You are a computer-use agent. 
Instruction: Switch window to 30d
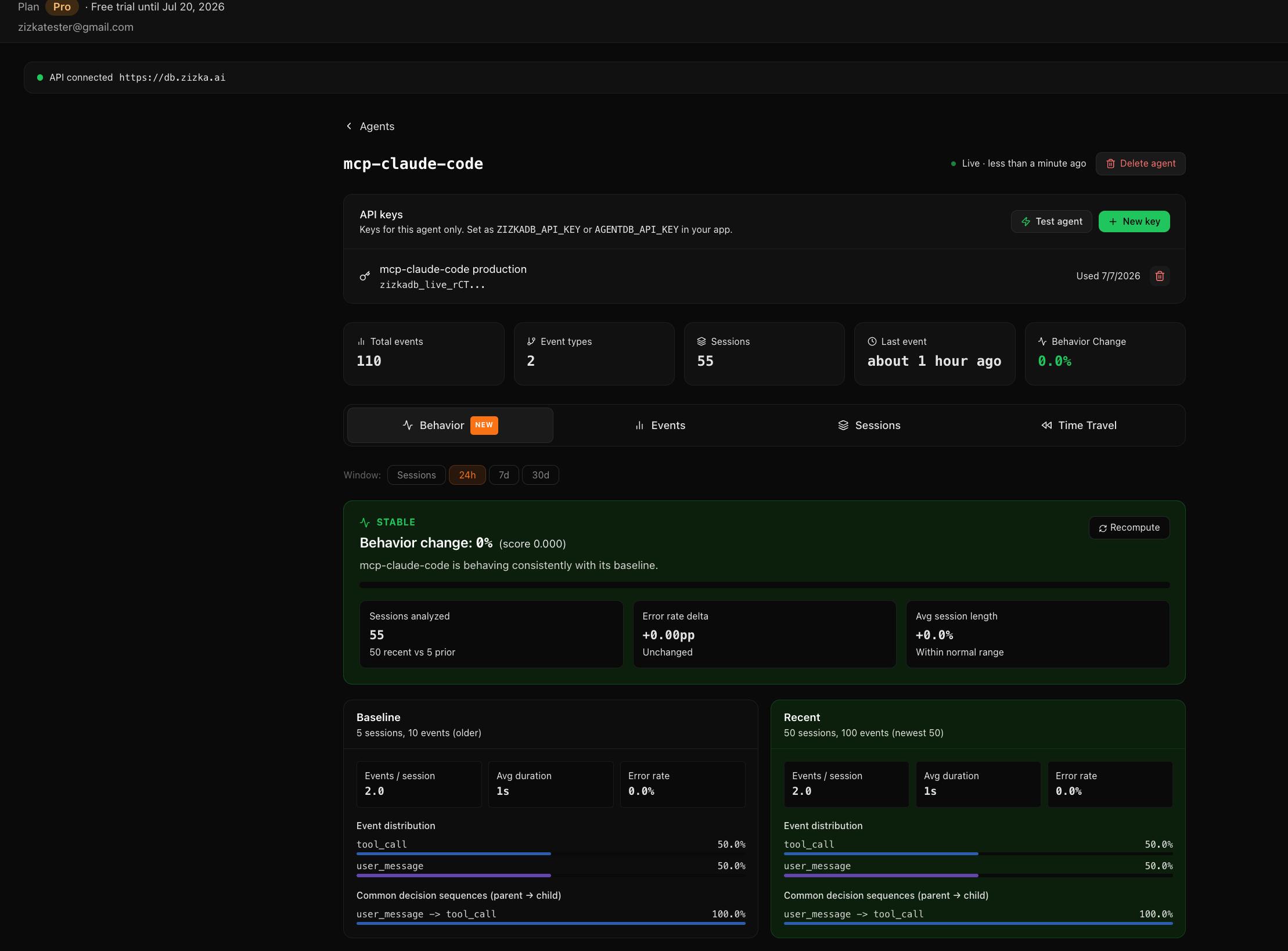tap(540, 475)
